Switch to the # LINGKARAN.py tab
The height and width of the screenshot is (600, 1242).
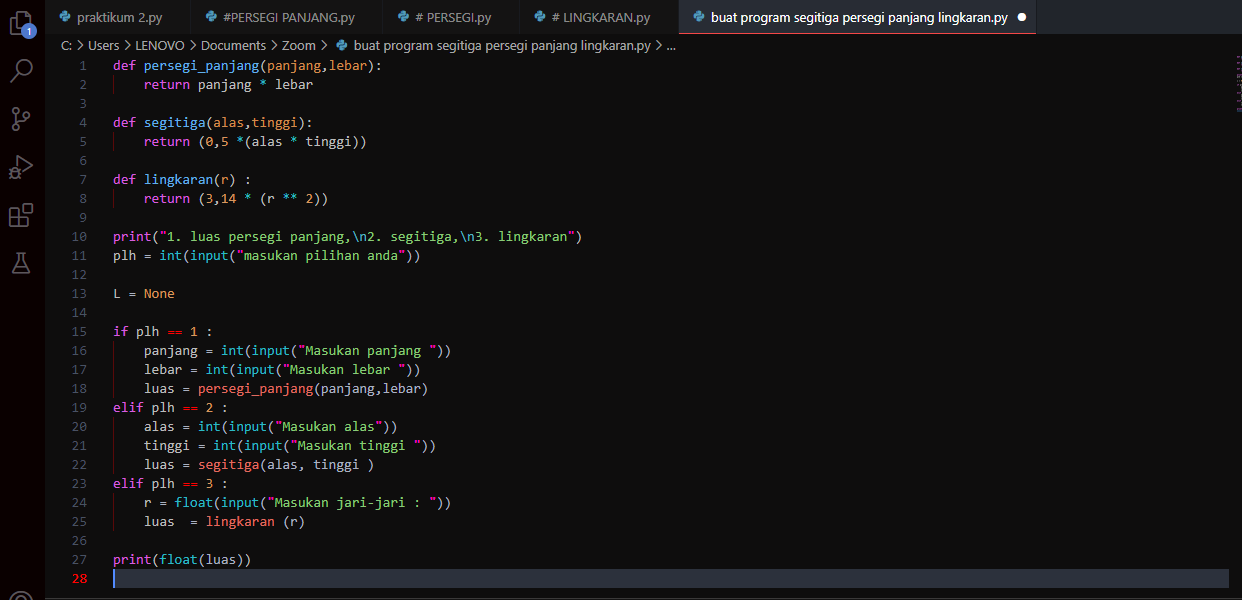pos(598,17)
